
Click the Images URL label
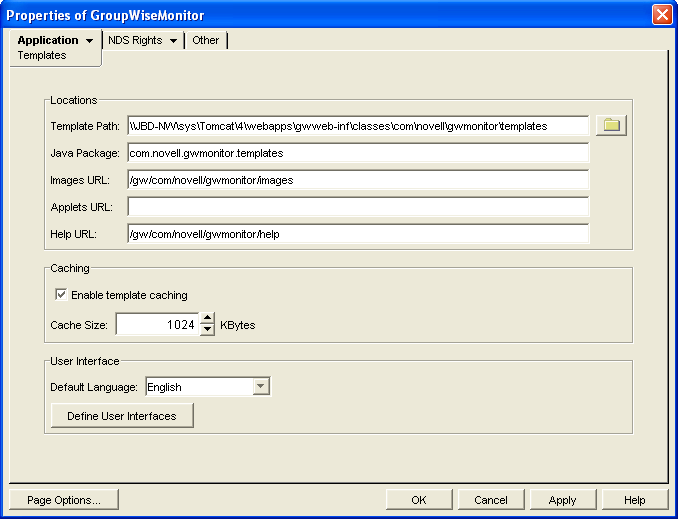tap(80, 180)
